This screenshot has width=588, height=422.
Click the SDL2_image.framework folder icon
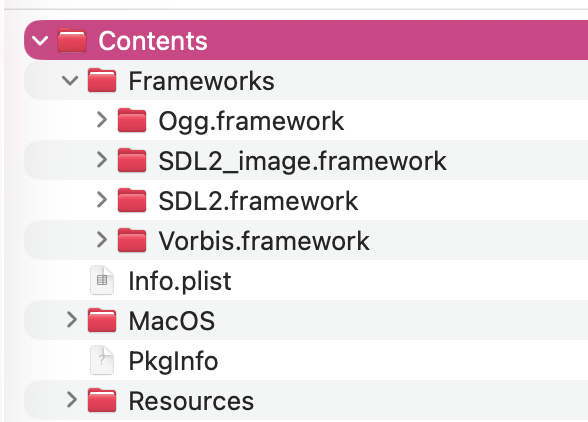(132, 160)
